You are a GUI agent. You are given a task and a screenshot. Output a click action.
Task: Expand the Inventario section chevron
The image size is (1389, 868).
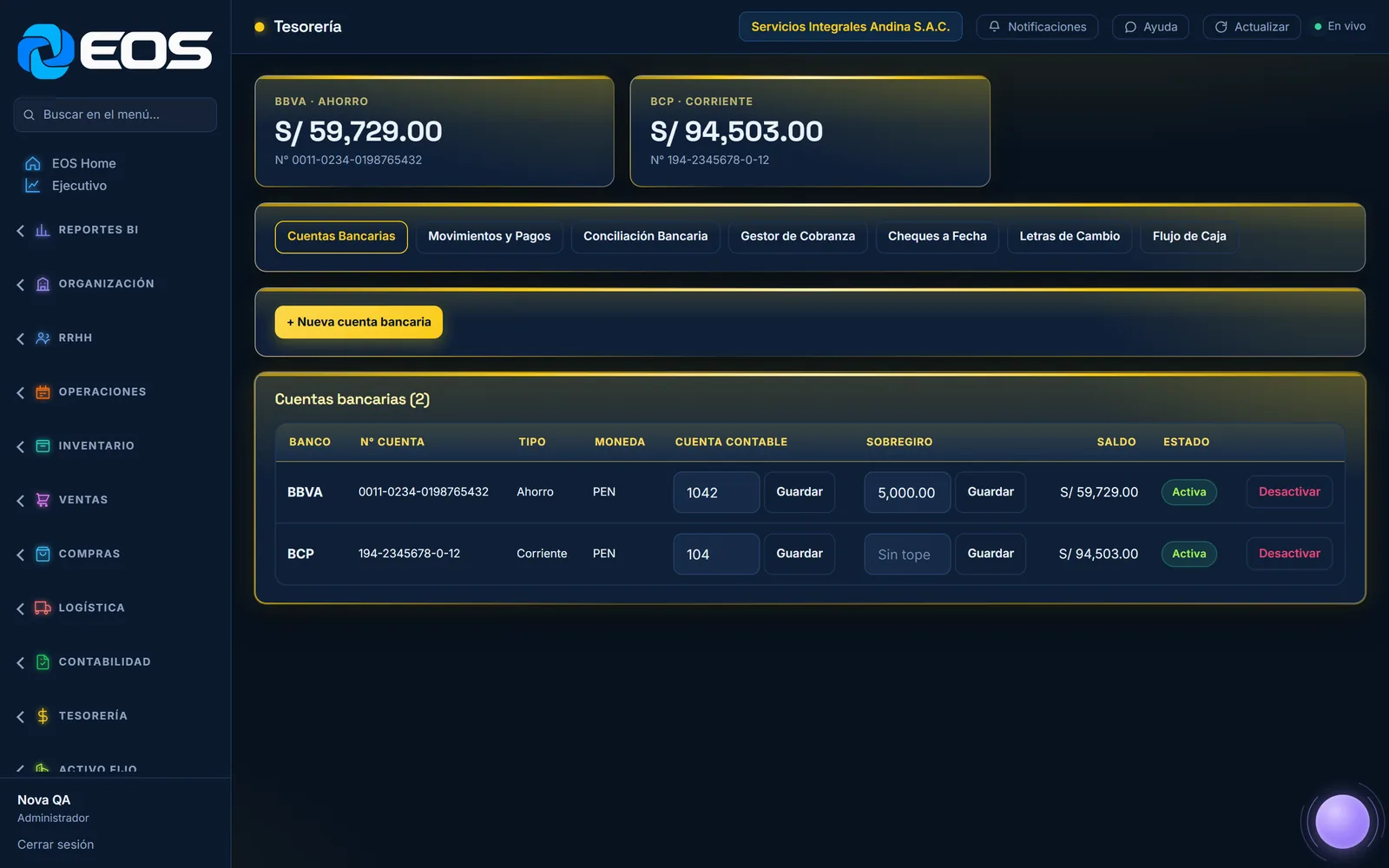click(21, 447)
